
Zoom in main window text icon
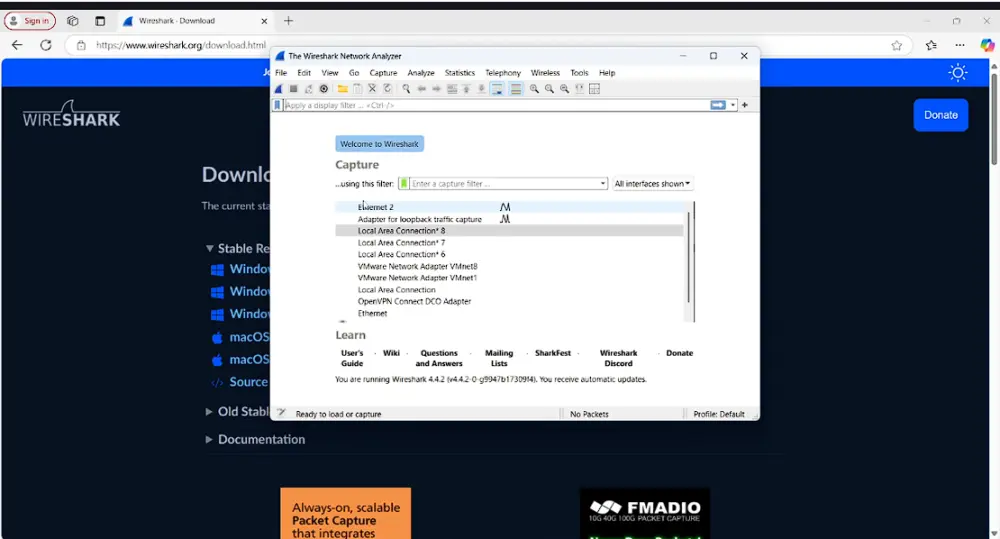(534, 89)
